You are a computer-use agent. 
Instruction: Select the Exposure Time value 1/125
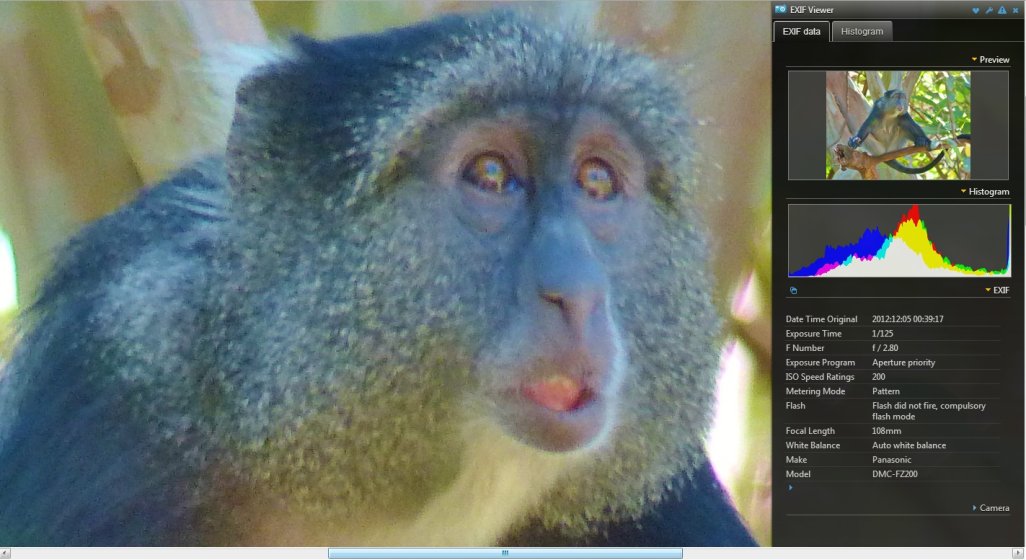pos(883,334)
